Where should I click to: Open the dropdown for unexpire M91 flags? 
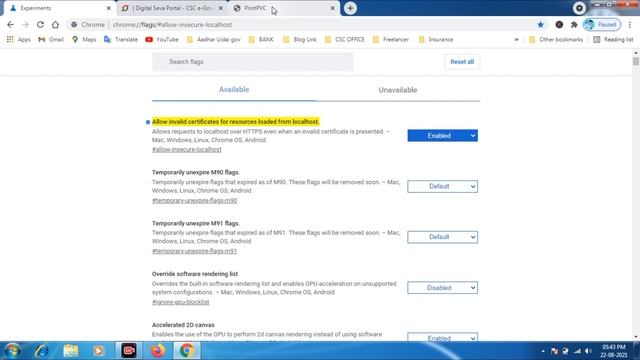tap(442, 237)
